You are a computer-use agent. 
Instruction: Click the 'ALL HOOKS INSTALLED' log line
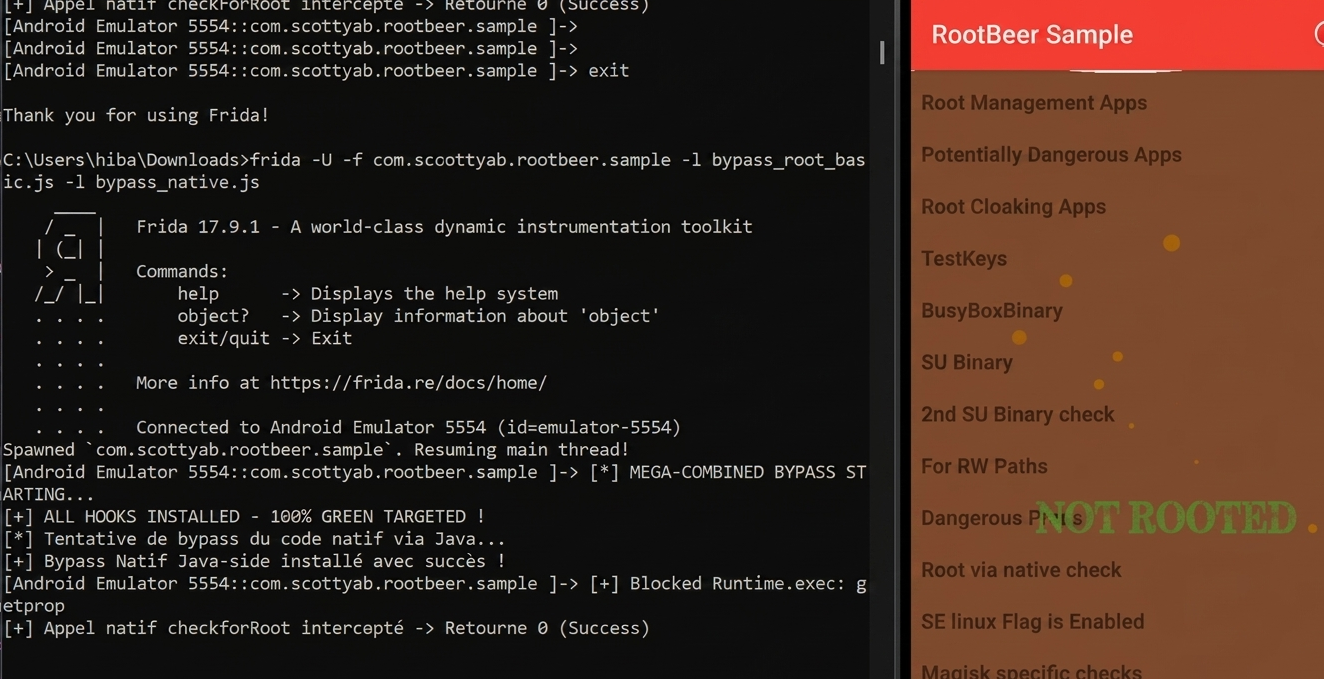(x=244, y=517)
